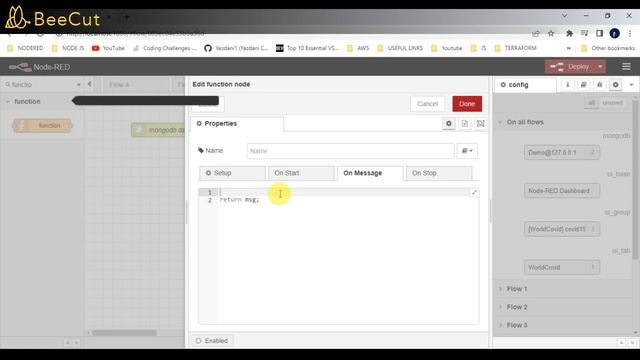Show the information sidebar tab icon

[x=567, y=84]
